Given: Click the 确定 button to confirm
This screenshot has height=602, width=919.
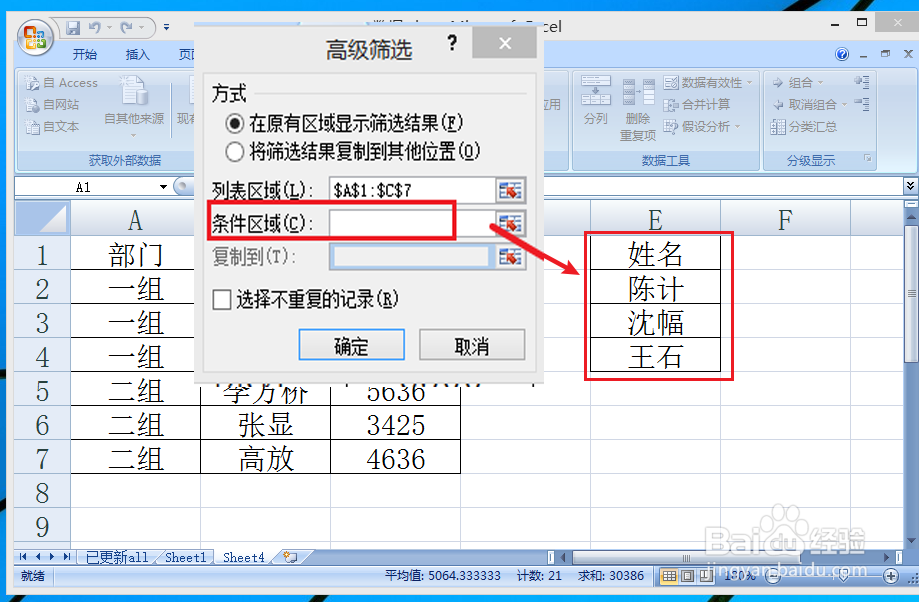Looking at the screenshot, I should point(351,345).
